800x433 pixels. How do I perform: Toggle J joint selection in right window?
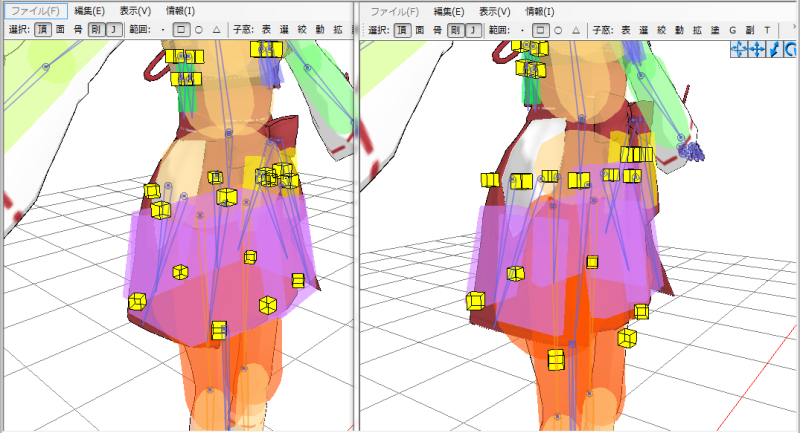click(473, 30)
